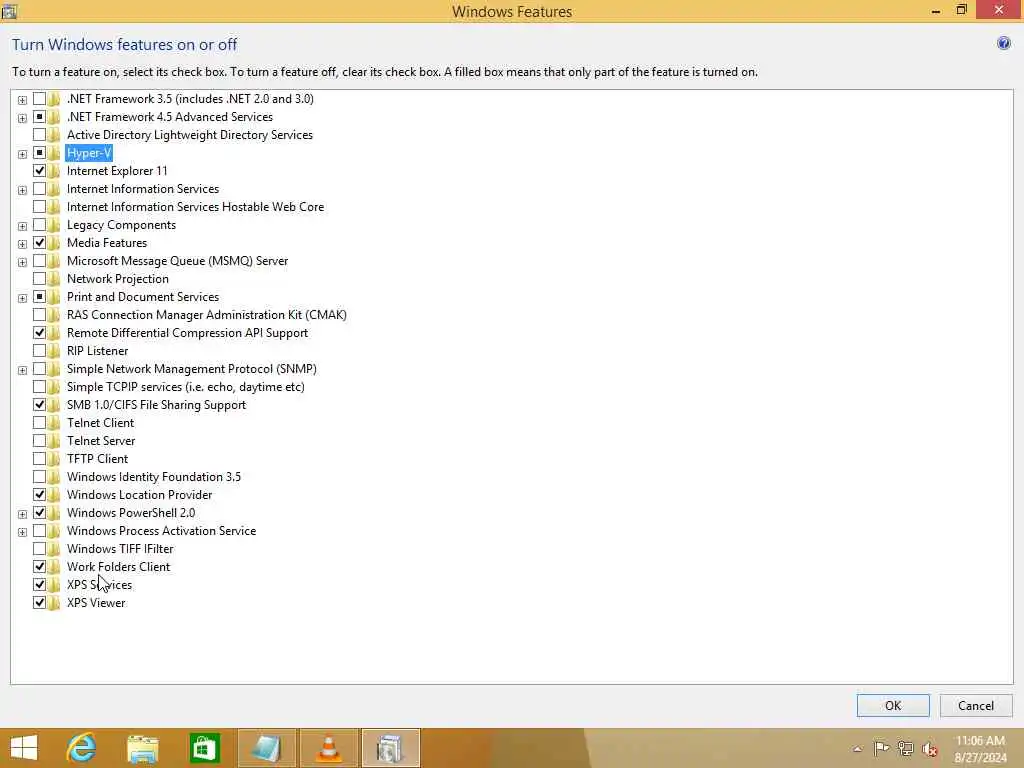Select 'Windows Identity Foundation 3.5' label
The image size is (1024, 768).
click(153, 477)
